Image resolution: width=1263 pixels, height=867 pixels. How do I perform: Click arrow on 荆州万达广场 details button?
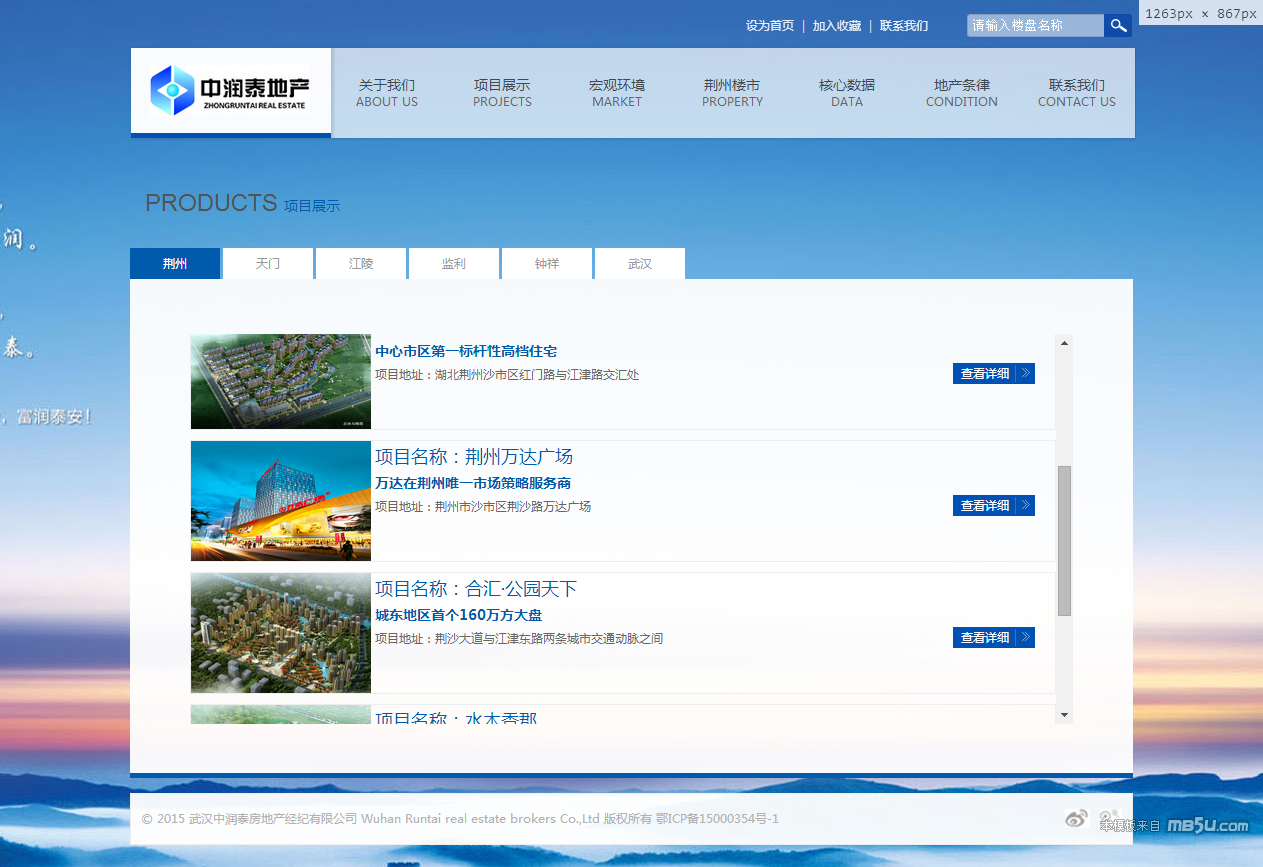(x=1025, y=506)
